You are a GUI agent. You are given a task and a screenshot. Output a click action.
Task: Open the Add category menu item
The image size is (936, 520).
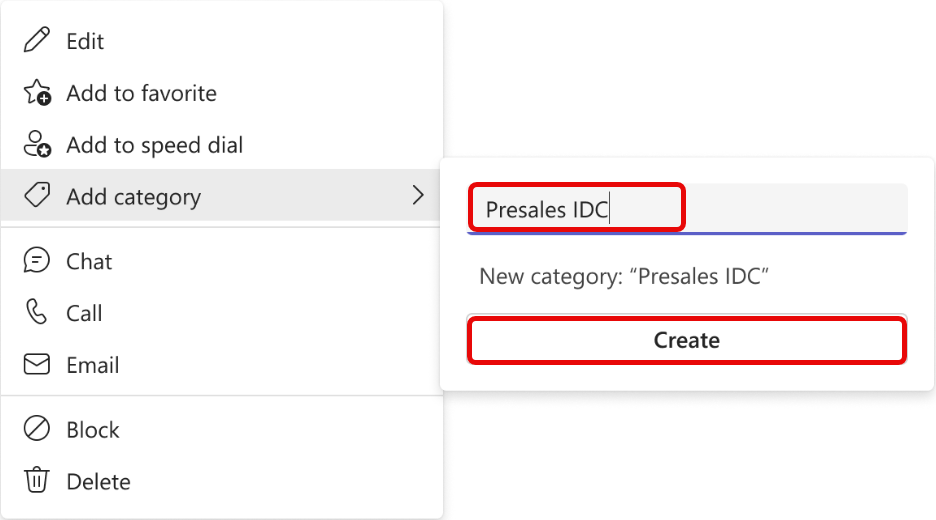(221, 195)
